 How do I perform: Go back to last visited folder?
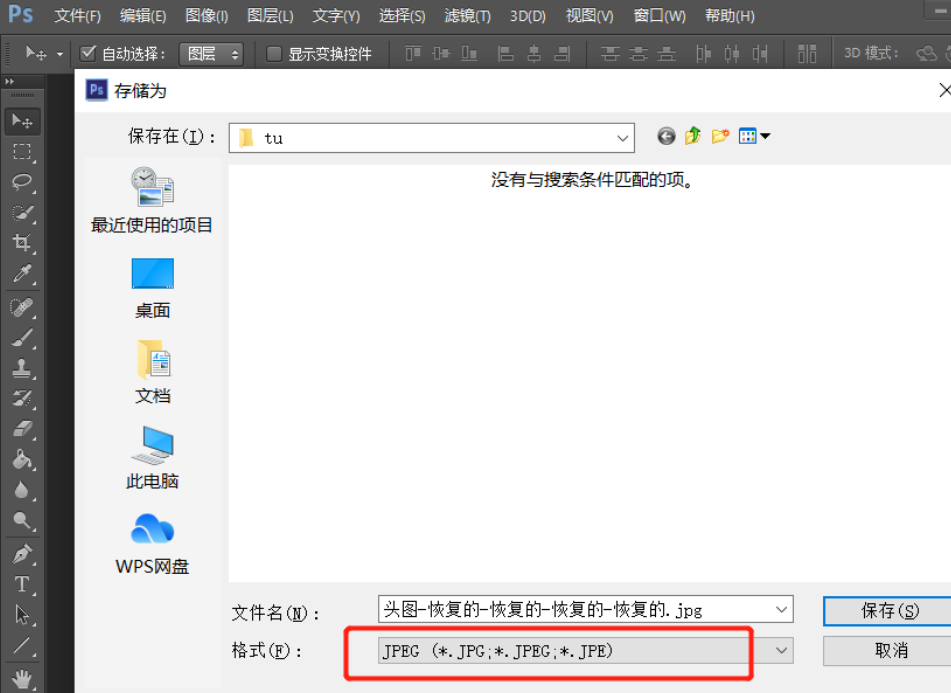pyautogui.click(x=666, y=136)
